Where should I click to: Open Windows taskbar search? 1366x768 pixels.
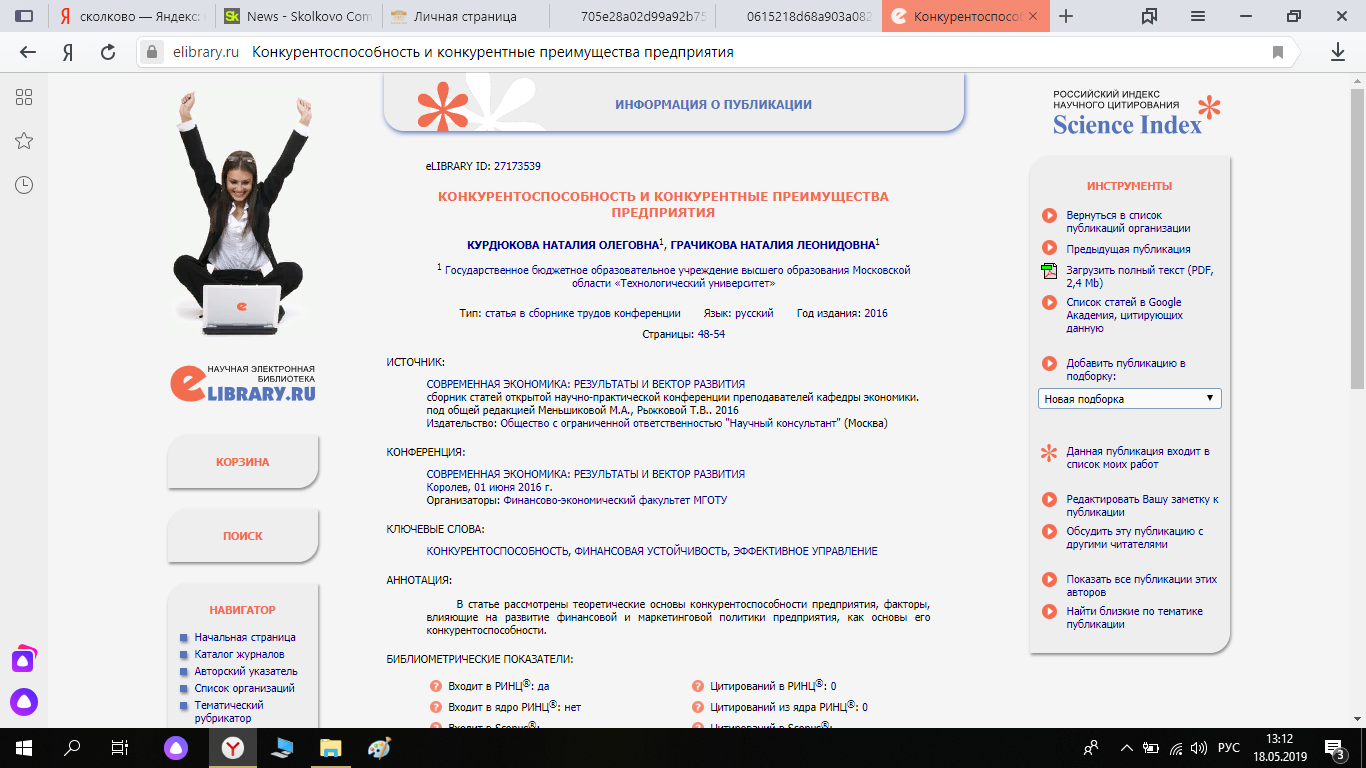click(72, 747)
